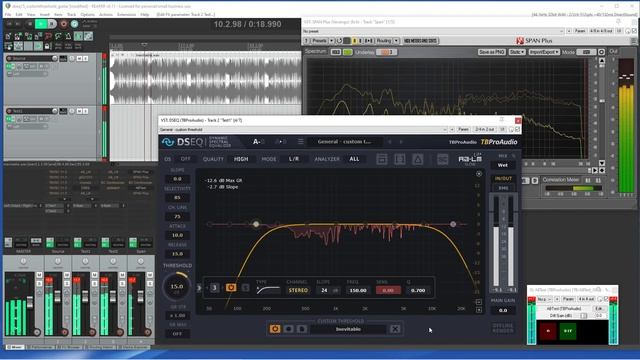Toggle the band 3 filter power icon
Viewport: 640px width, 360px height.
tap(231, 288)
